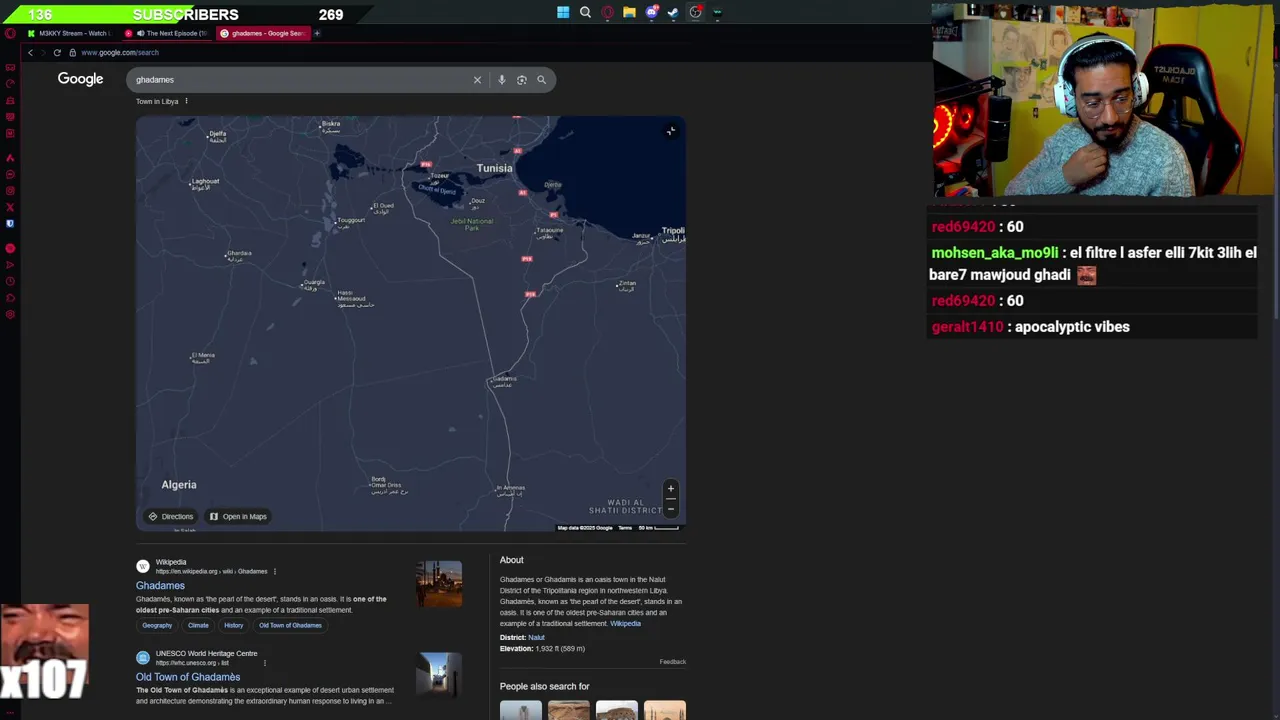The image size is (1280, 720).
Task: Open the Old Town of Ghadamès result
Action: [188, 677]
